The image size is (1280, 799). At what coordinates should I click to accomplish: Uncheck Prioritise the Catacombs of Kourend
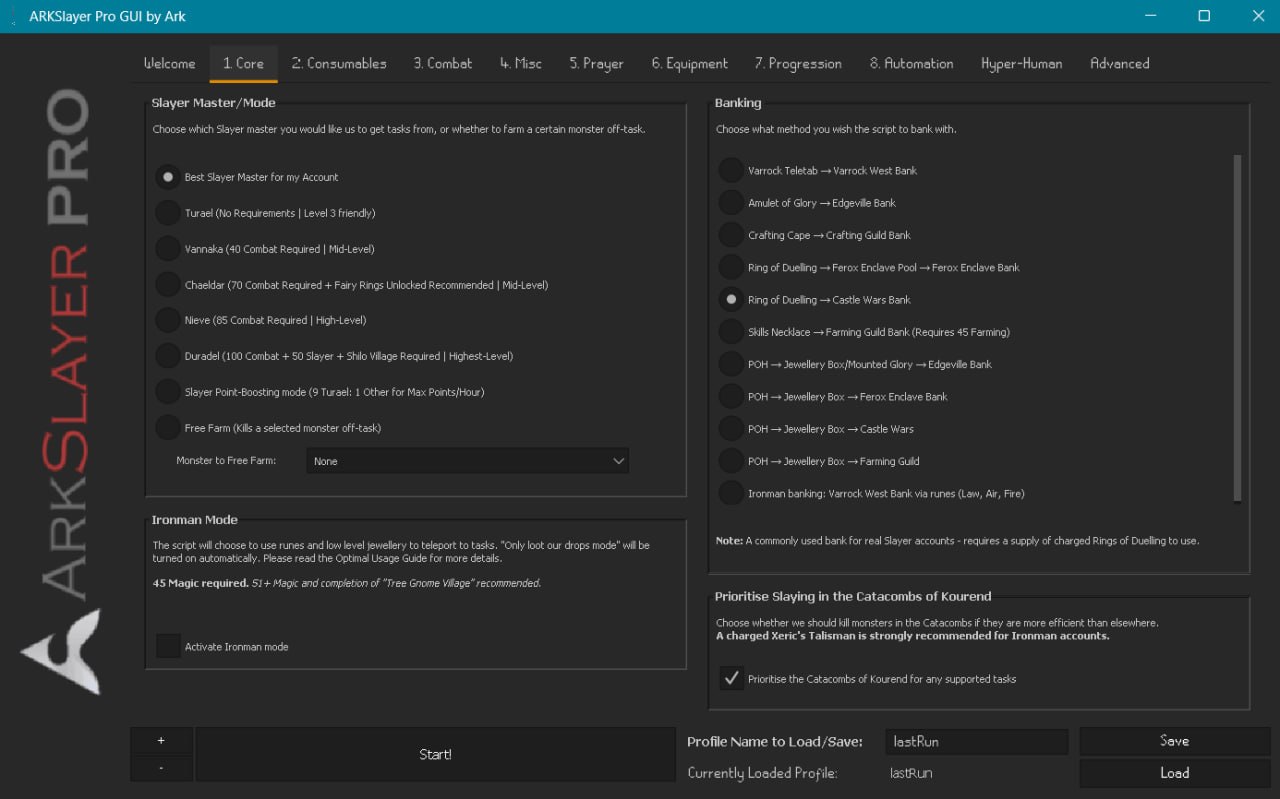tap(731, 678)
